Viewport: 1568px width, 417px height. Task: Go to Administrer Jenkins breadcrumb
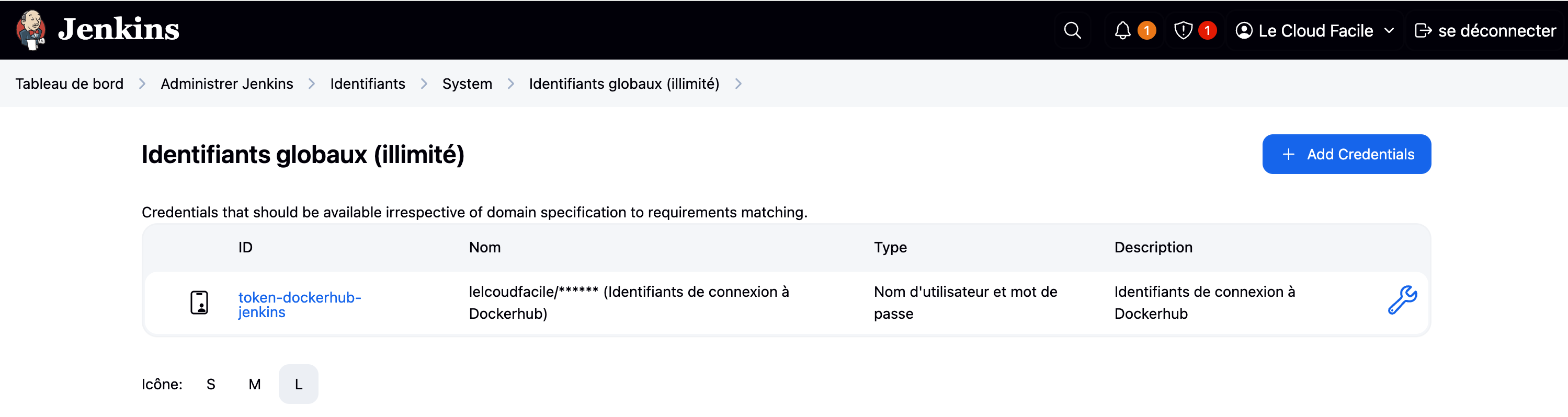[x=226, y=84]
